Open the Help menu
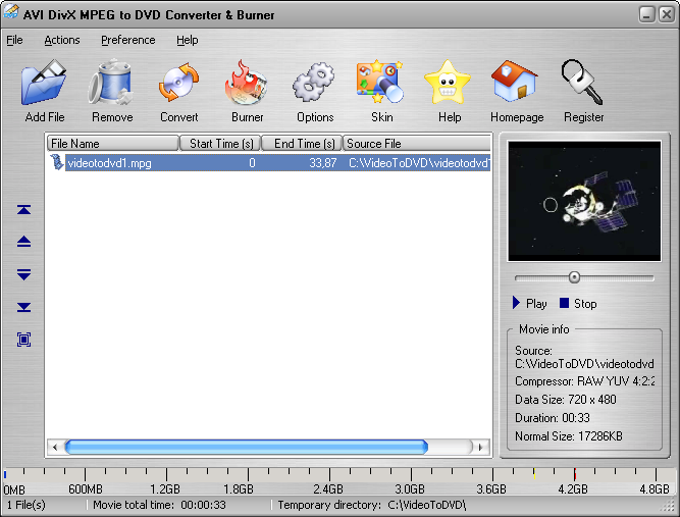Image resolution: width=680 pixels, height=517 pixels. click(187, 40)
